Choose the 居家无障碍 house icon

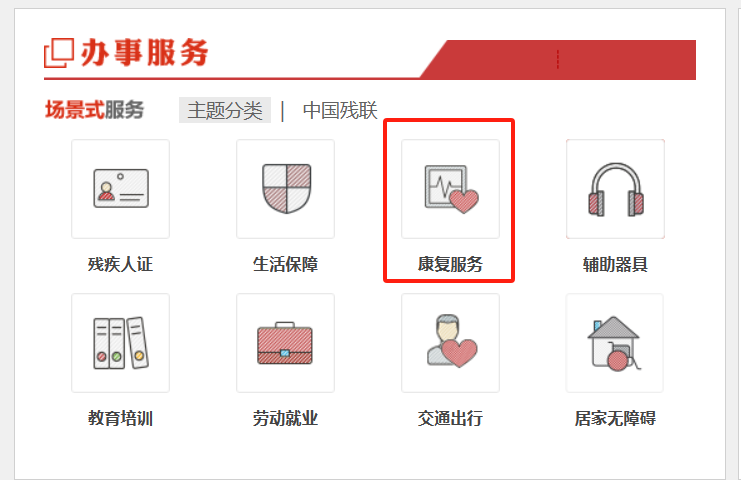point(615,343)
